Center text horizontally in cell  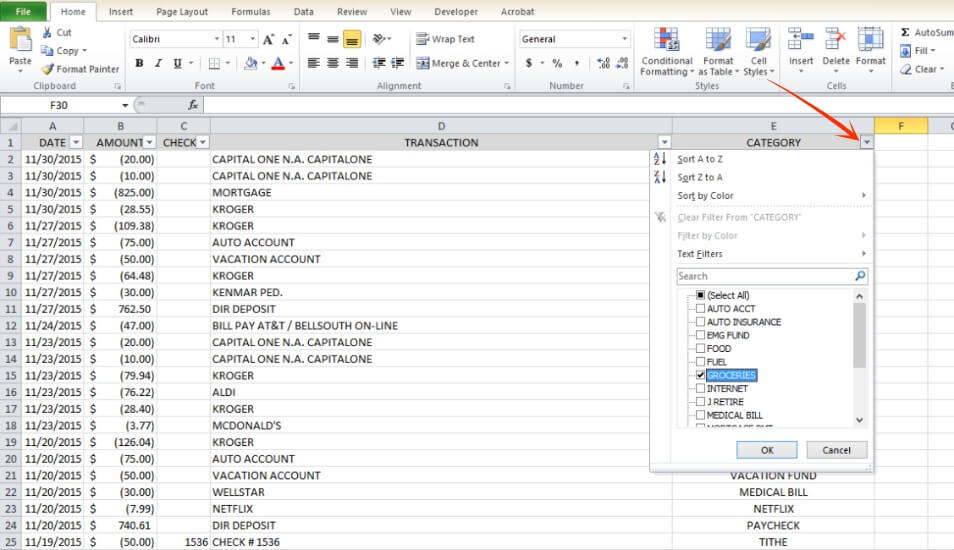click(x=333, y=63)
